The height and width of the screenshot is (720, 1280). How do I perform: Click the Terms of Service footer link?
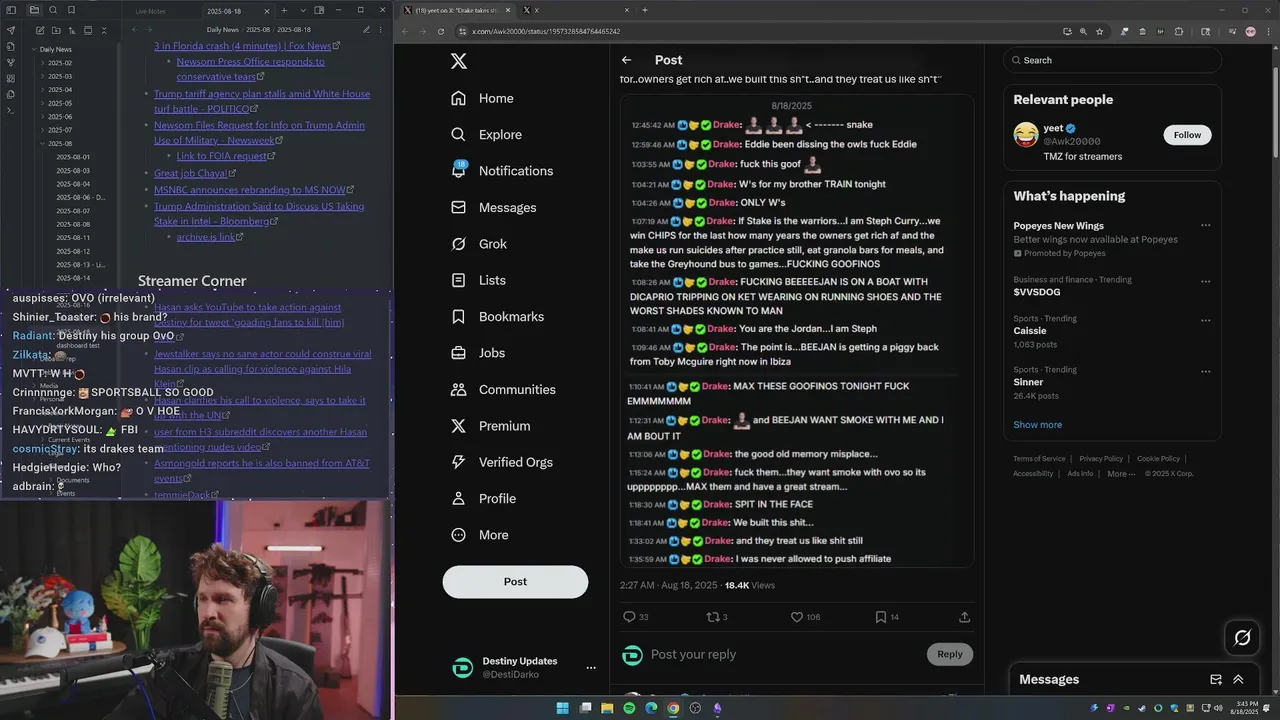[x=1039, y=459]
